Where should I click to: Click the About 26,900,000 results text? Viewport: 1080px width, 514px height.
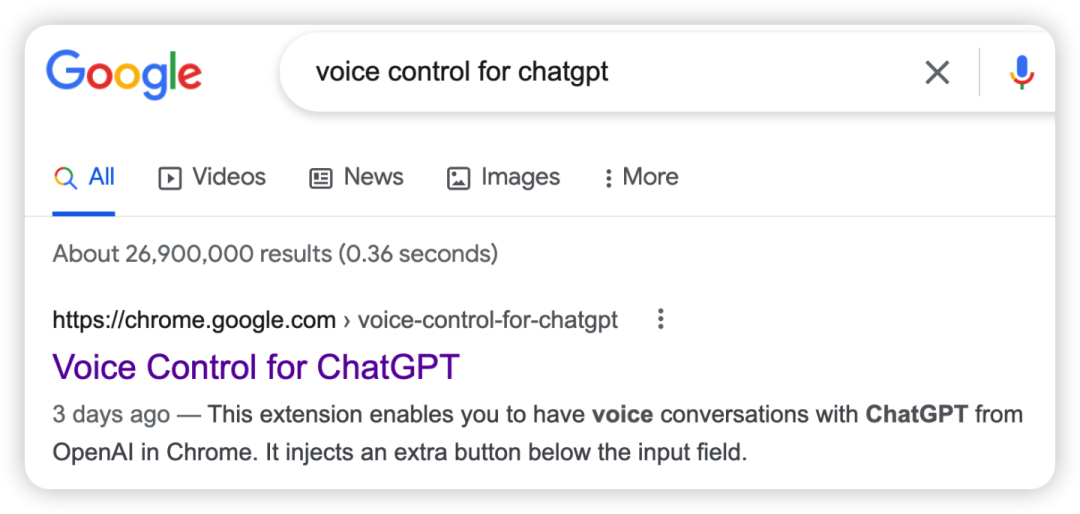[275, 254]
